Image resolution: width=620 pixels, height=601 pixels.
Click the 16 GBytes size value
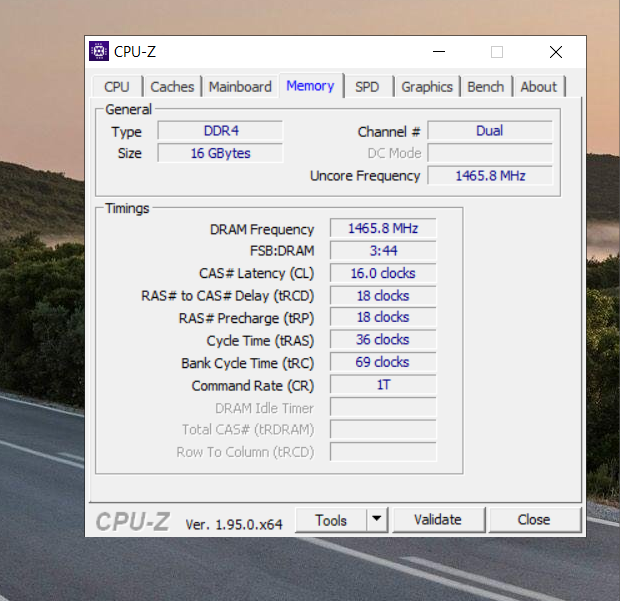pos(221,153)
